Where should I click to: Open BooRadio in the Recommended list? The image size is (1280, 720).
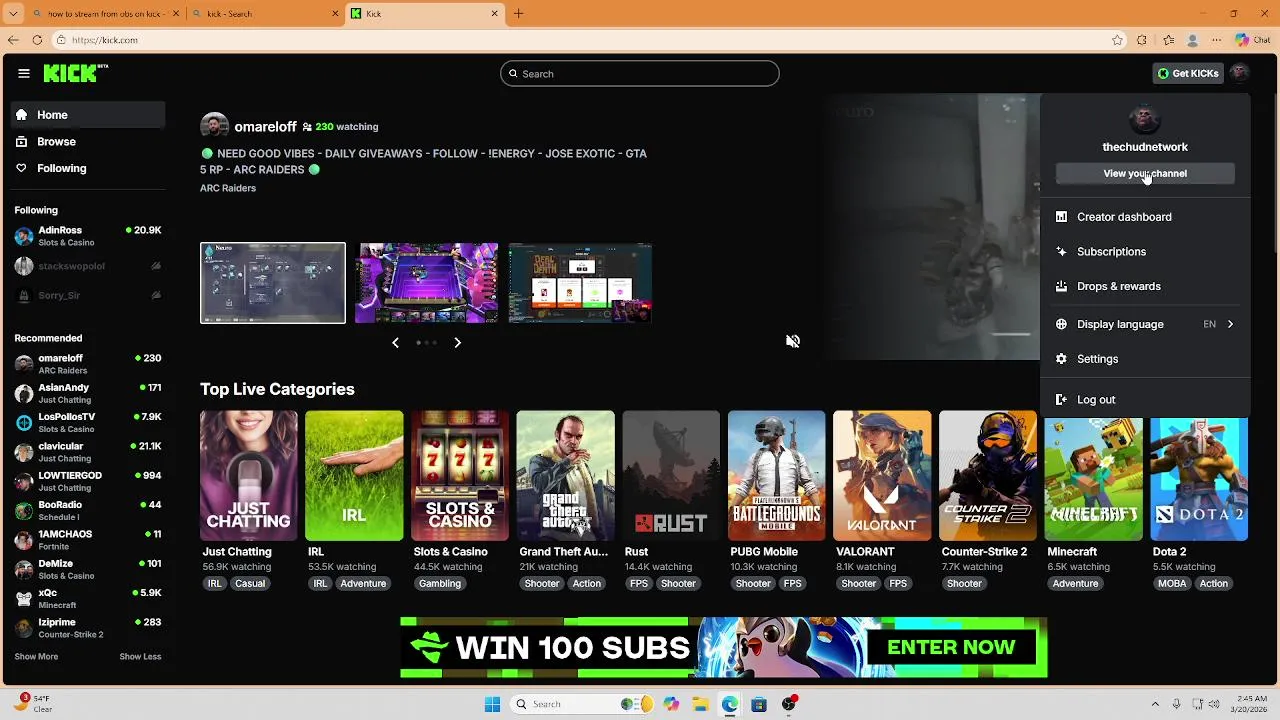pyautogui.click(x=88, y=510)
